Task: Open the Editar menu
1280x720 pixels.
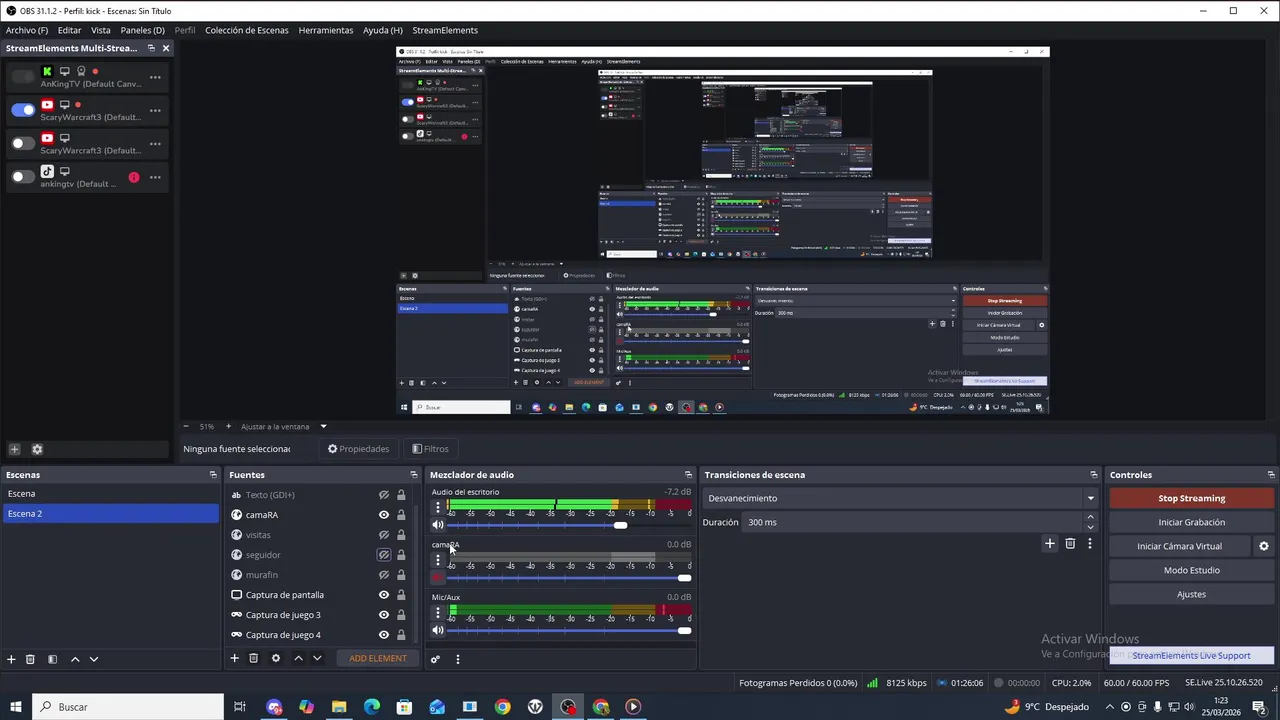Action: tap(69, 30)
